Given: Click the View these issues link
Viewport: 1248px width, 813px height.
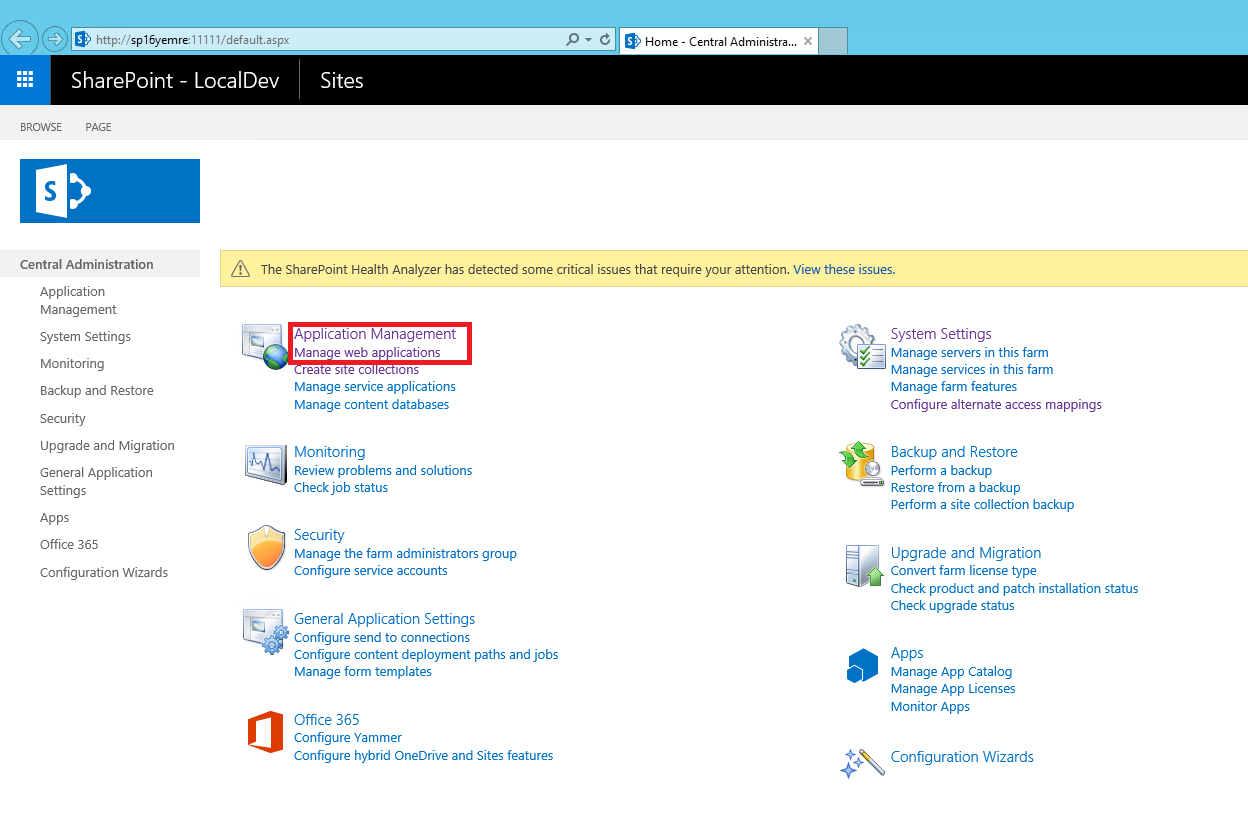Looking at the screenshot, I should 843,269.
